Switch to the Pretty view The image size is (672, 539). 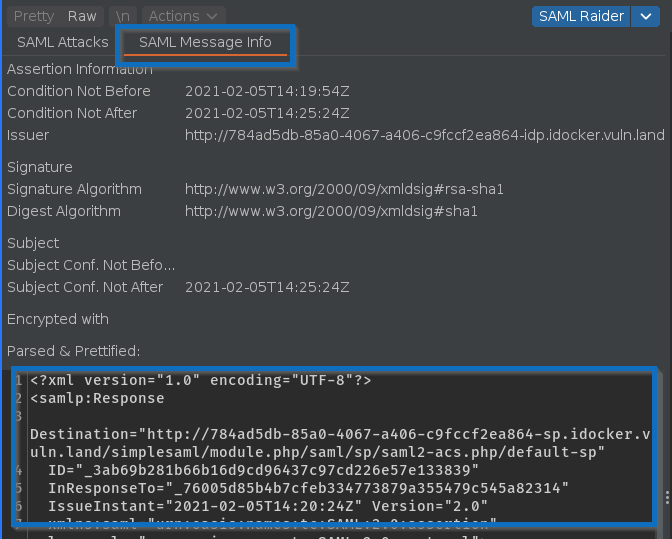(34, 16)
